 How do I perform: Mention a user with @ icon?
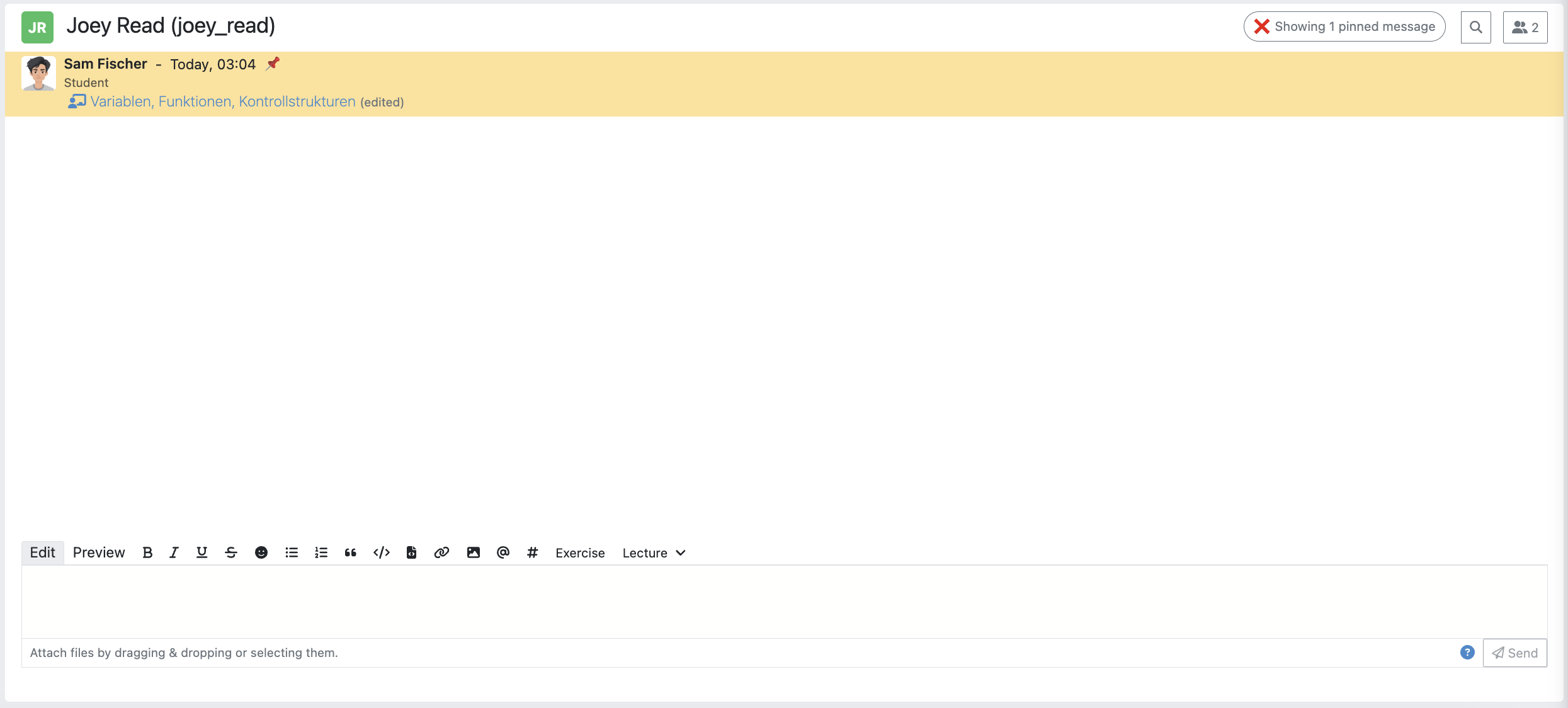(x=503, y=552)
